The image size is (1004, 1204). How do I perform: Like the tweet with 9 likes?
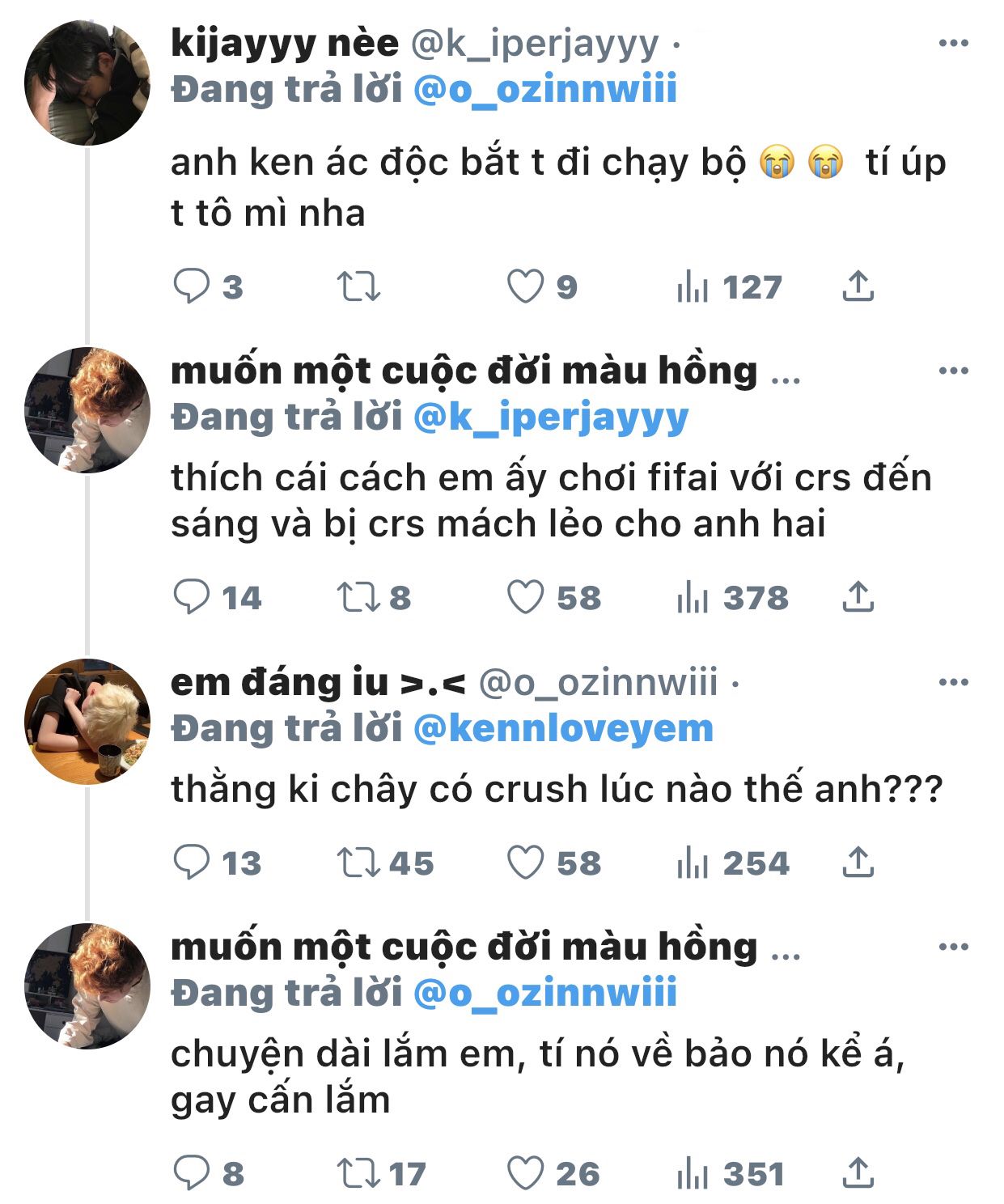coord(526,286)
